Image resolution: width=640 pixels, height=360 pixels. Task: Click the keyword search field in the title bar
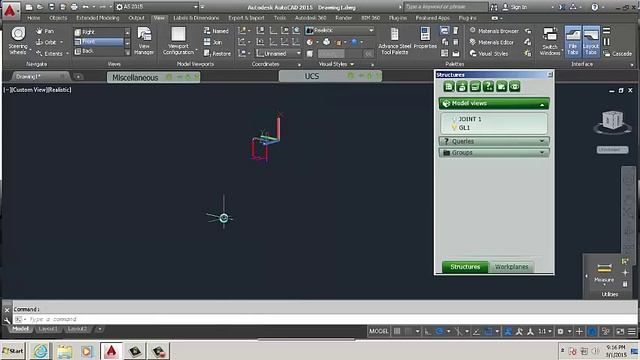click(x=446, y=7)
